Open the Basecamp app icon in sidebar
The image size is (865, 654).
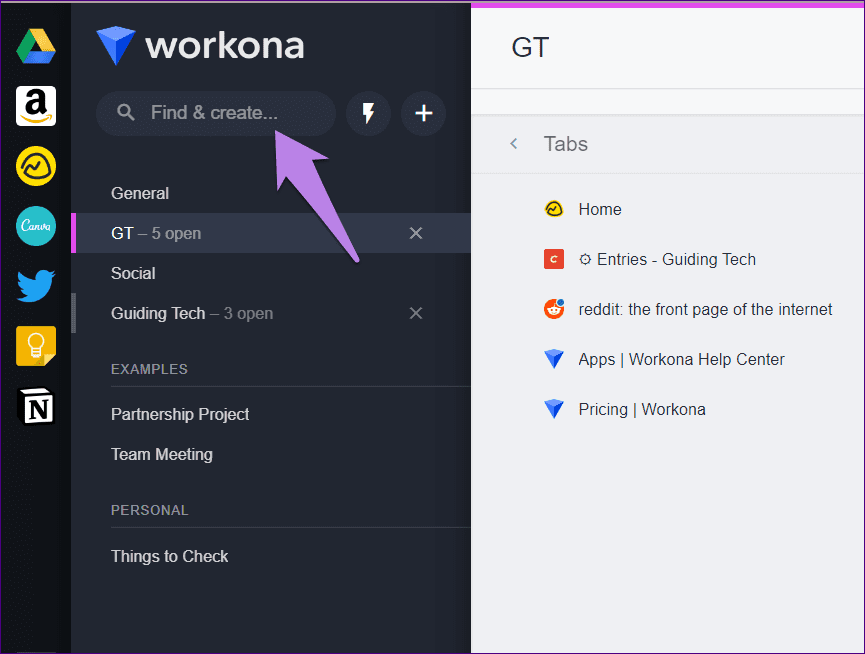tap(36, 166)
